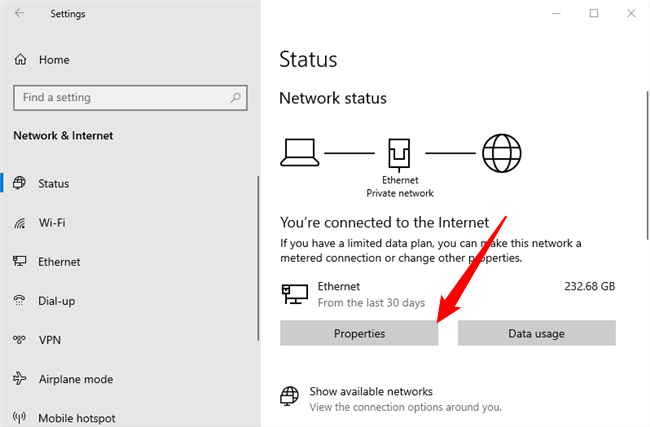The image size is (650, 427).
Task: Maximize the Settings window
Action: pos(593,13)
